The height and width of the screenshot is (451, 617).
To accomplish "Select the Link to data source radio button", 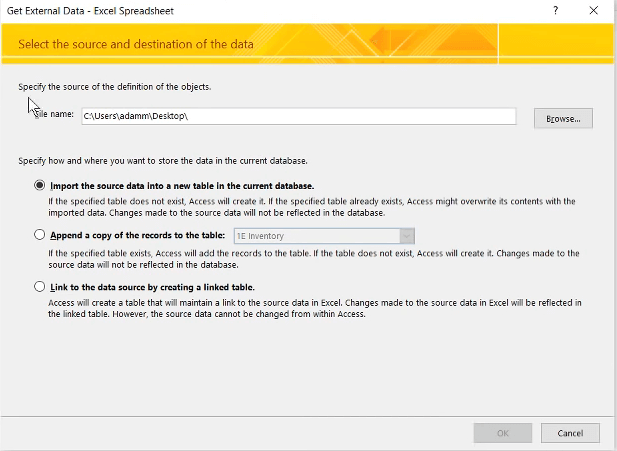I will [39, 286].
